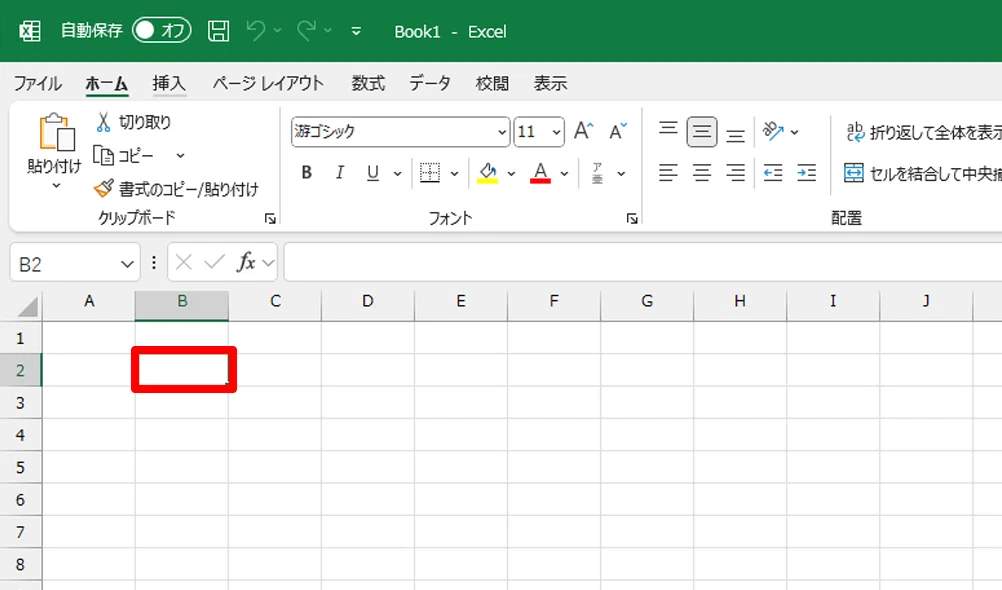
Task: Click the Increase Indent icon
Action: pos(806,173)
